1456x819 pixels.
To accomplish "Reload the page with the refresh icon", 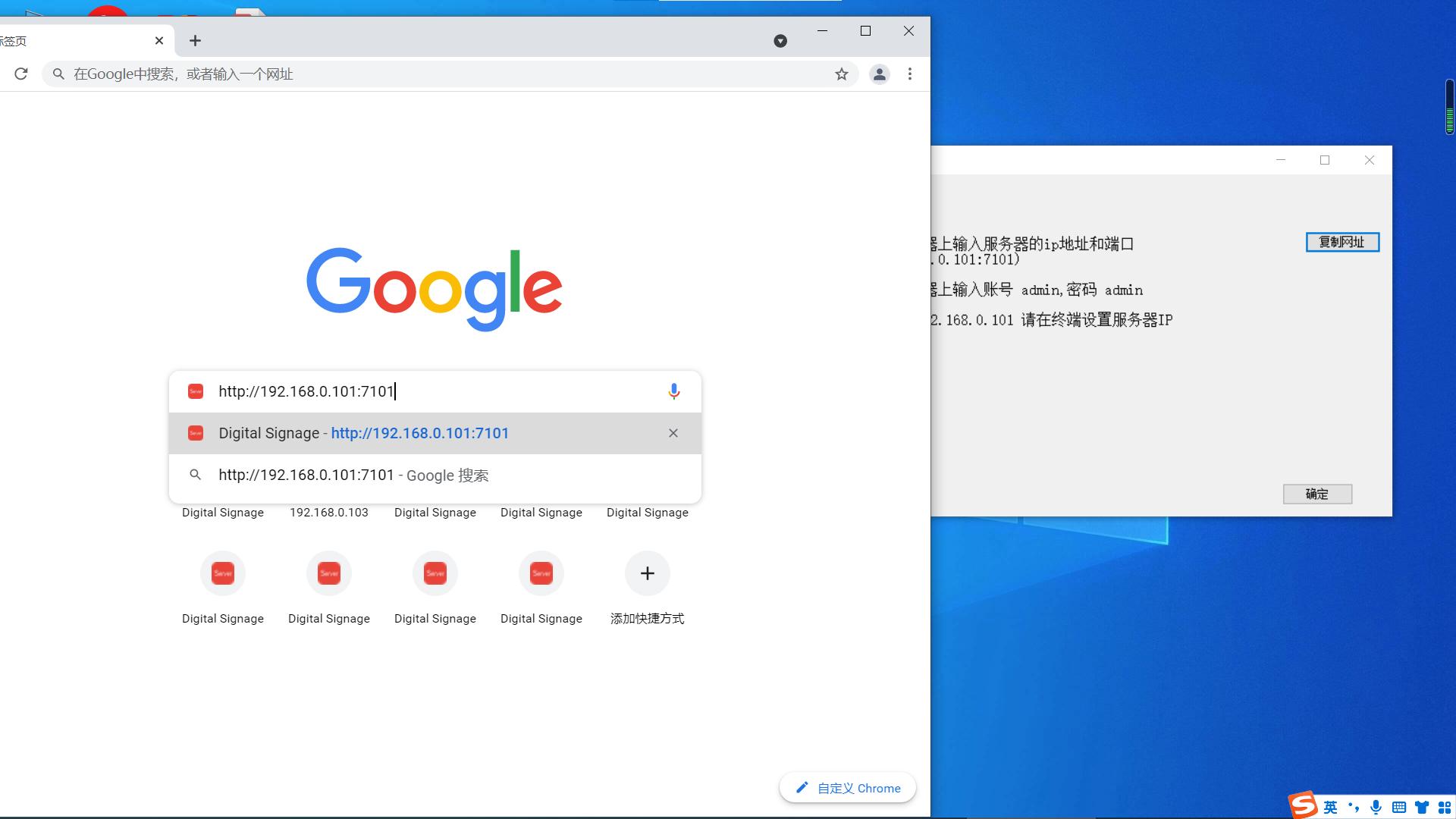I will [20, 74].
